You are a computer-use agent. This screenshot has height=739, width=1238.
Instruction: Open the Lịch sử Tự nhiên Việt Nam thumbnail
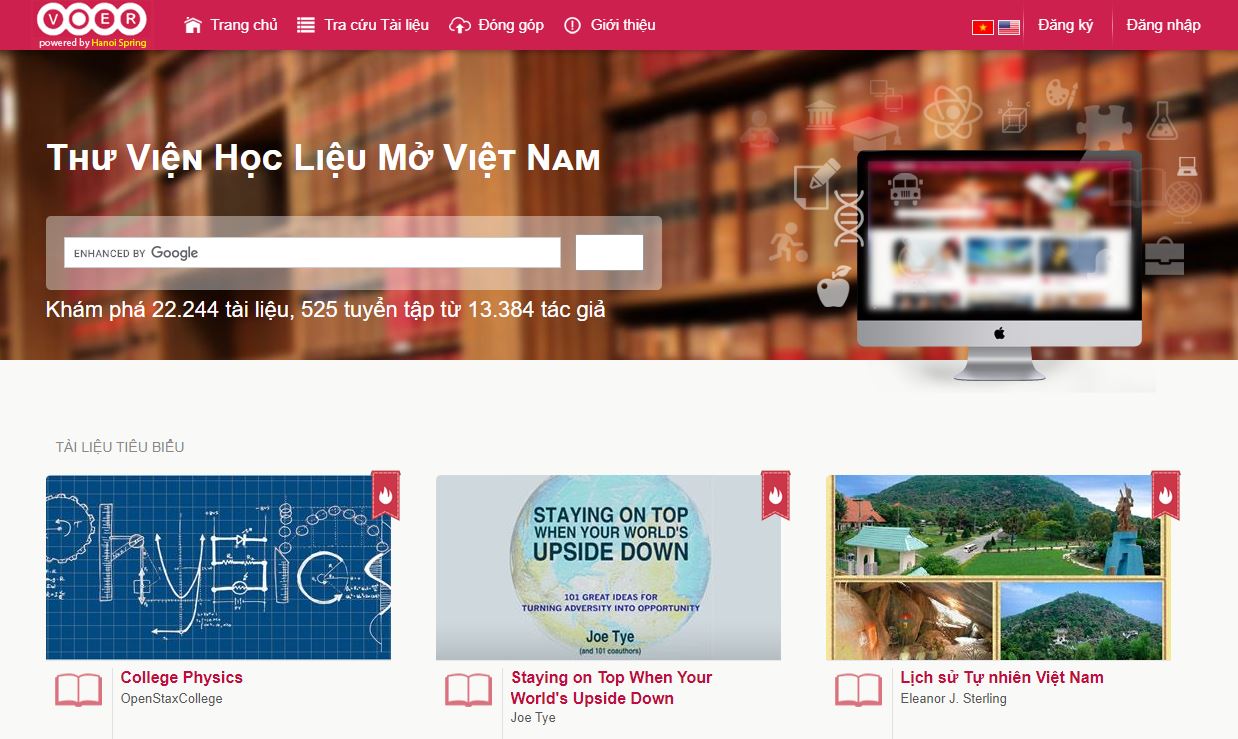(x=998, y=567)
